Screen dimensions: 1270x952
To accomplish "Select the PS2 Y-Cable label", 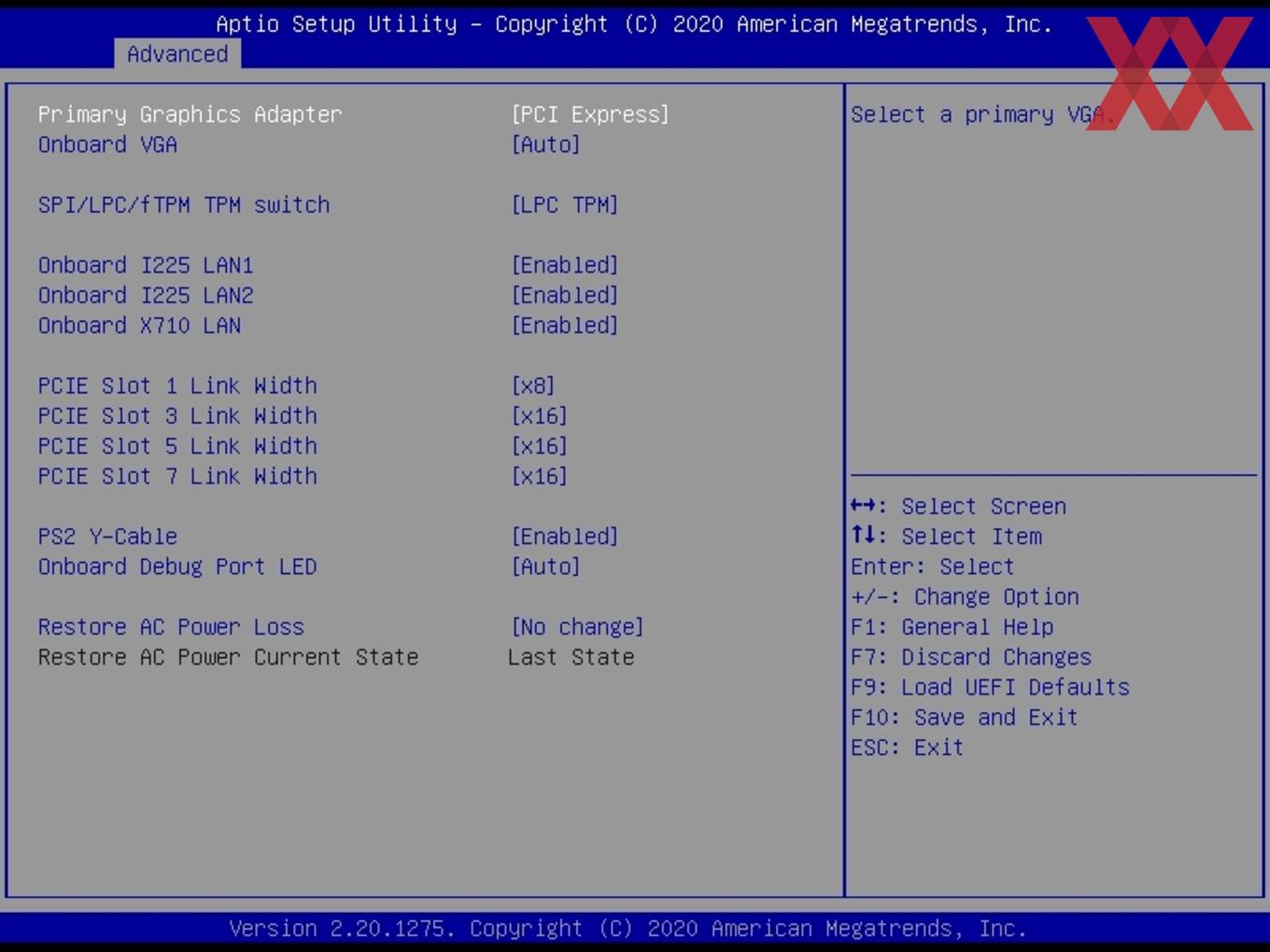I will tap(107, 536).
